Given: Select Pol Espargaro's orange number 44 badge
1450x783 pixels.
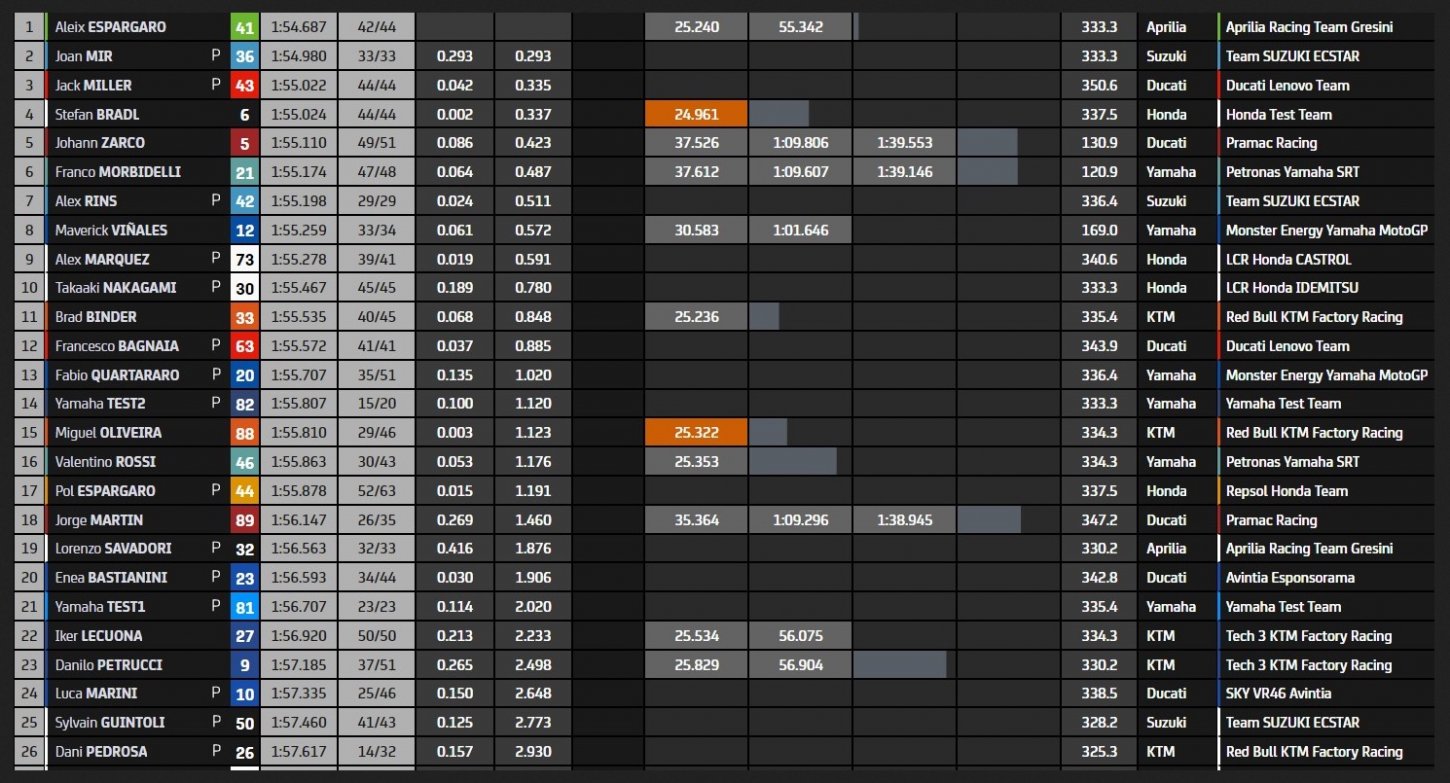Looking at the screenshot, I should (x=244, y=491).
